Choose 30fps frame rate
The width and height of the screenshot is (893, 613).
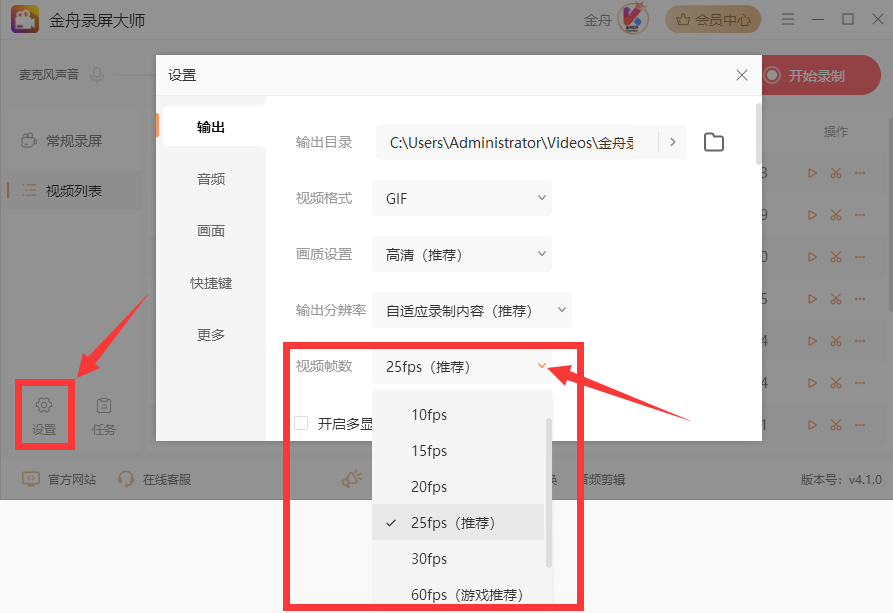(458, 558)
